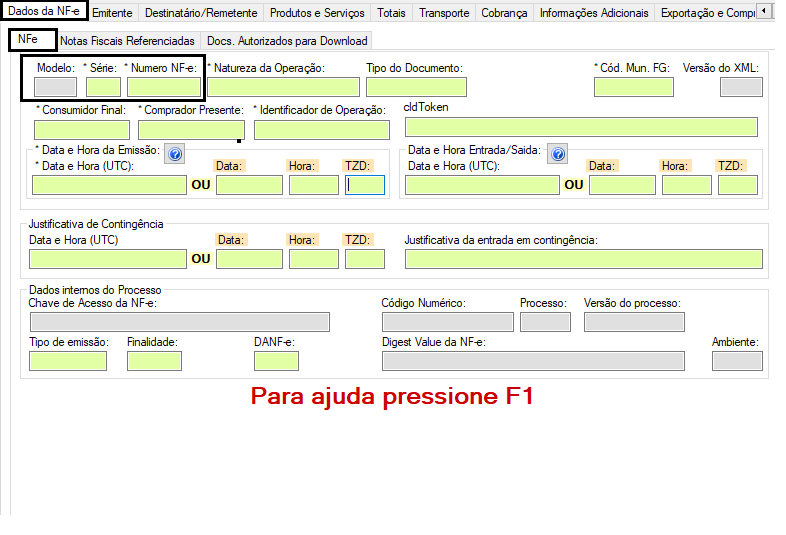Screen dimensions: 786x535
Task: Open Docs. Autorizados para Download sub-tab
Action: (x=287, y=41)
